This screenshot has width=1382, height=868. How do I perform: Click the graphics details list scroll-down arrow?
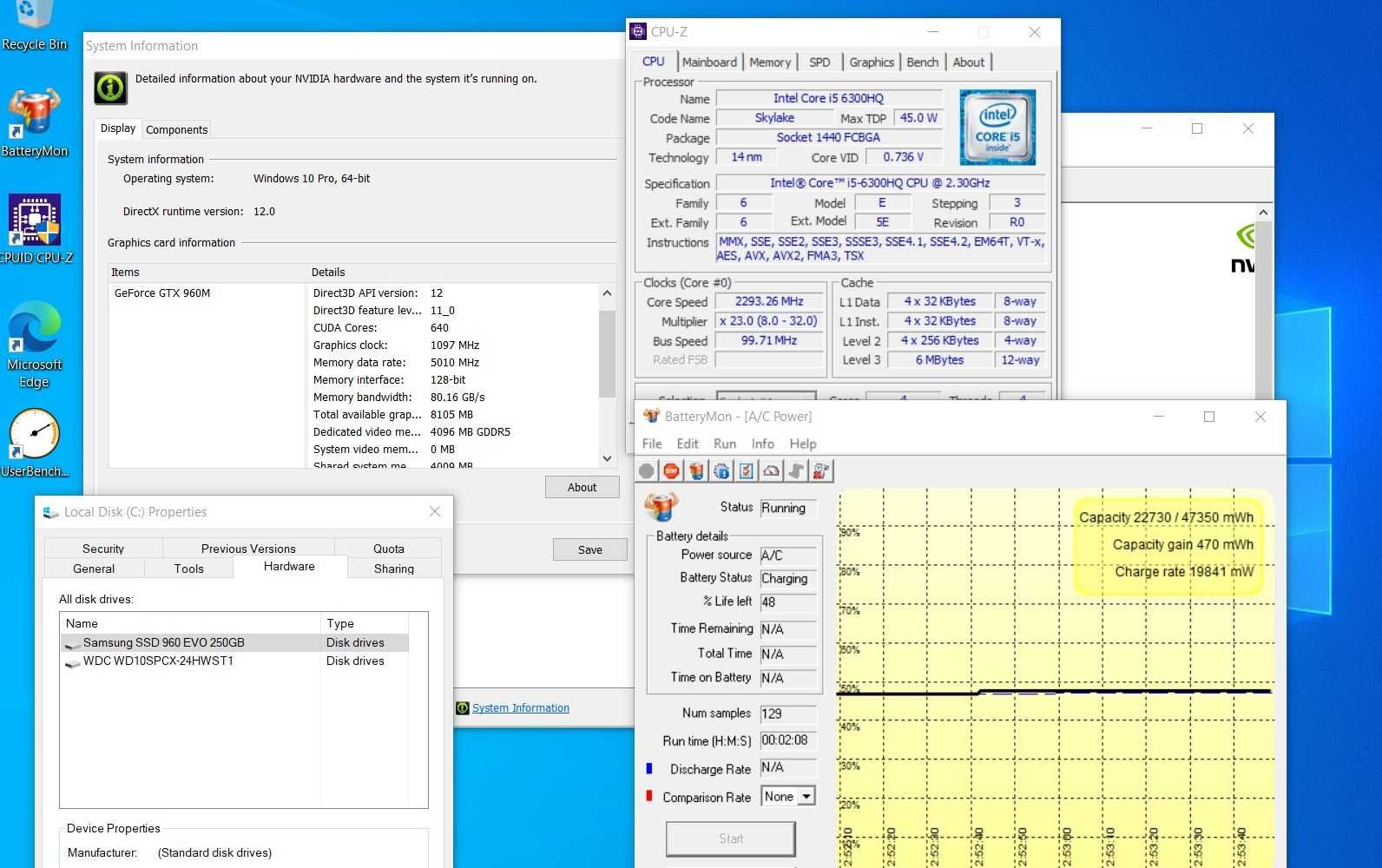607,458
